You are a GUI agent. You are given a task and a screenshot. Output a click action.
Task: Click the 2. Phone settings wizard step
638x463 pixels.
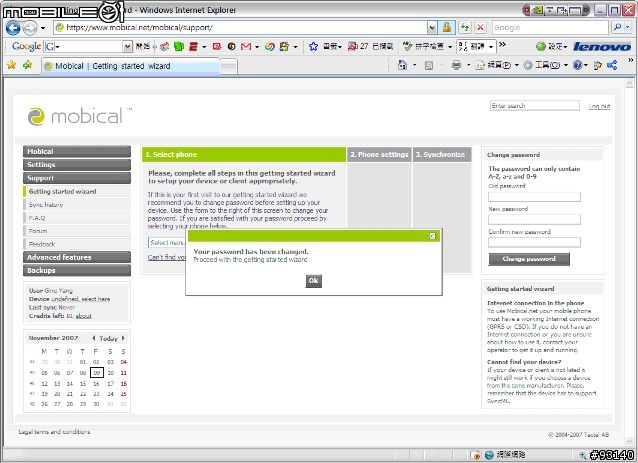[379, 155]
